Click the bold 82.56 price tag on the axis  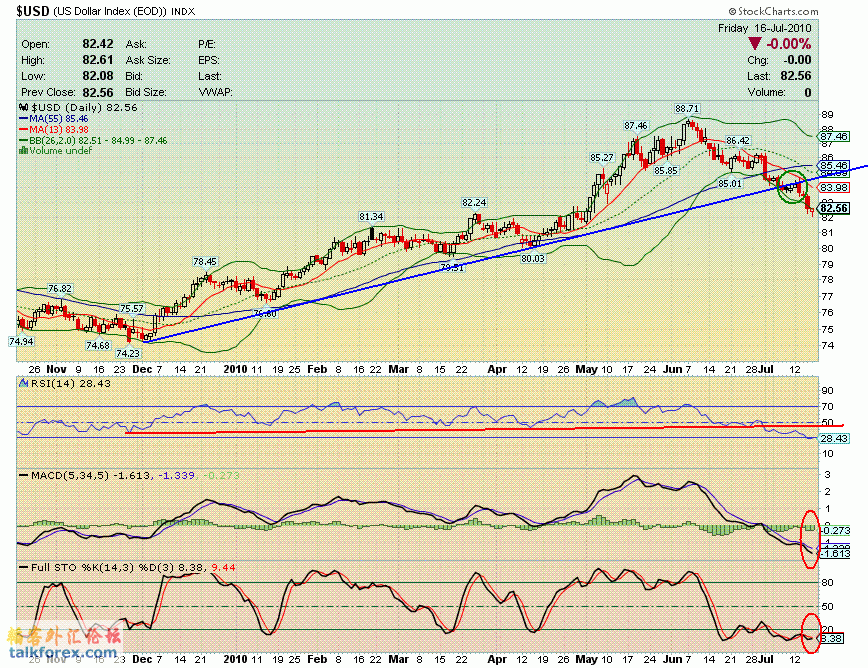tap(835, 208)
